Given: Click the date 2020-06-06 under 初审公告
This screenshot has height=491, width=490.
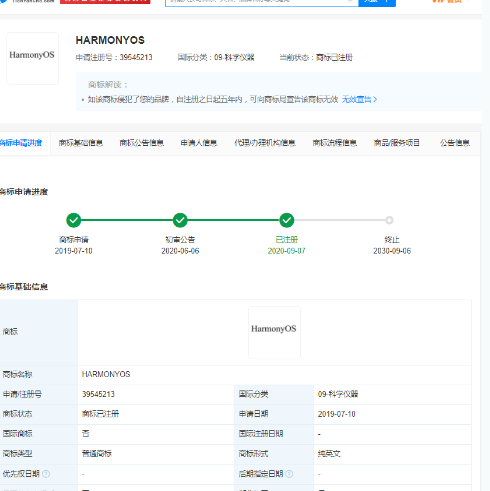Looking at the screenshot, I should (180, 251).
